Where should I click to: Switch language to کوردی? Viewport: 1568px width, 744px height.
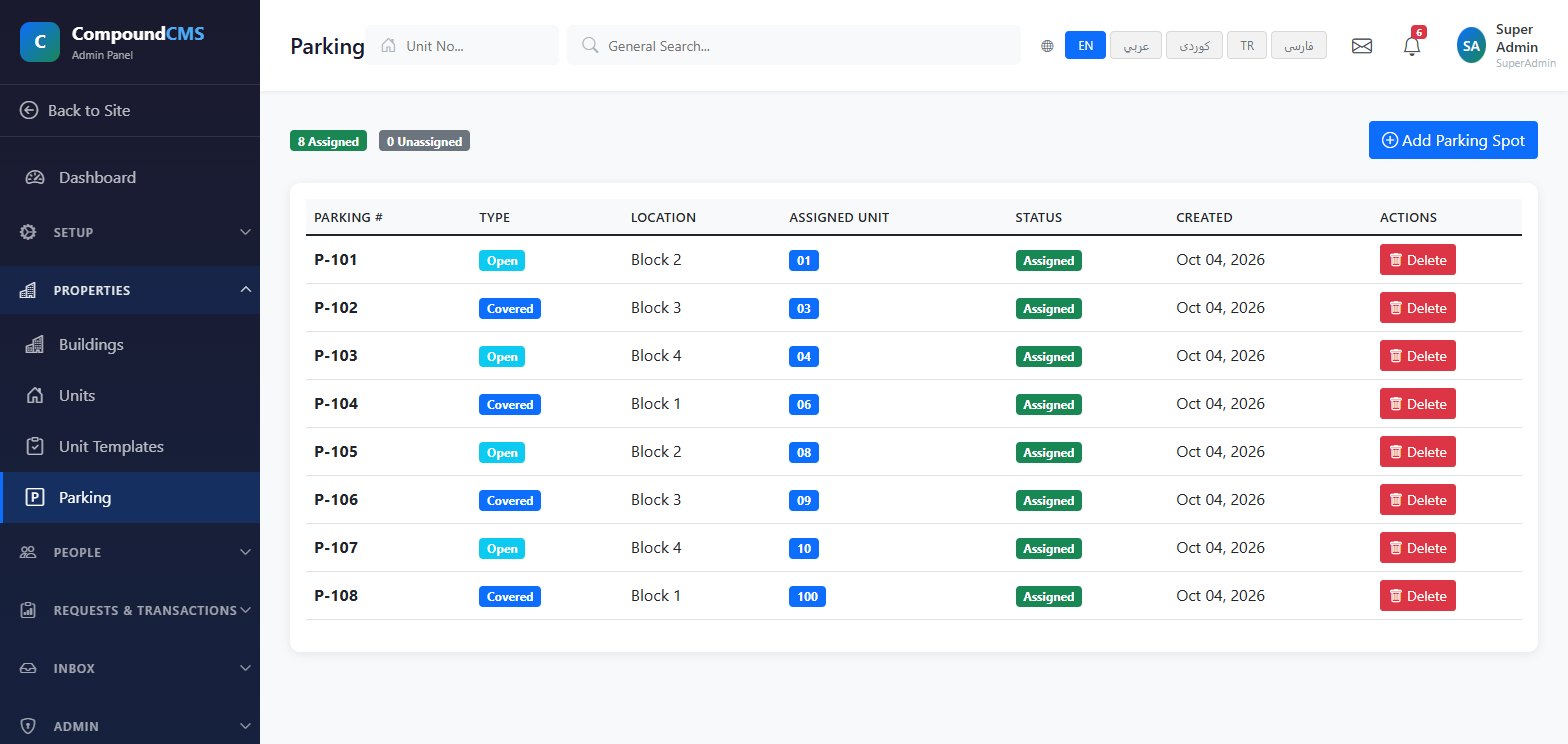click(x=1195, y=46)
